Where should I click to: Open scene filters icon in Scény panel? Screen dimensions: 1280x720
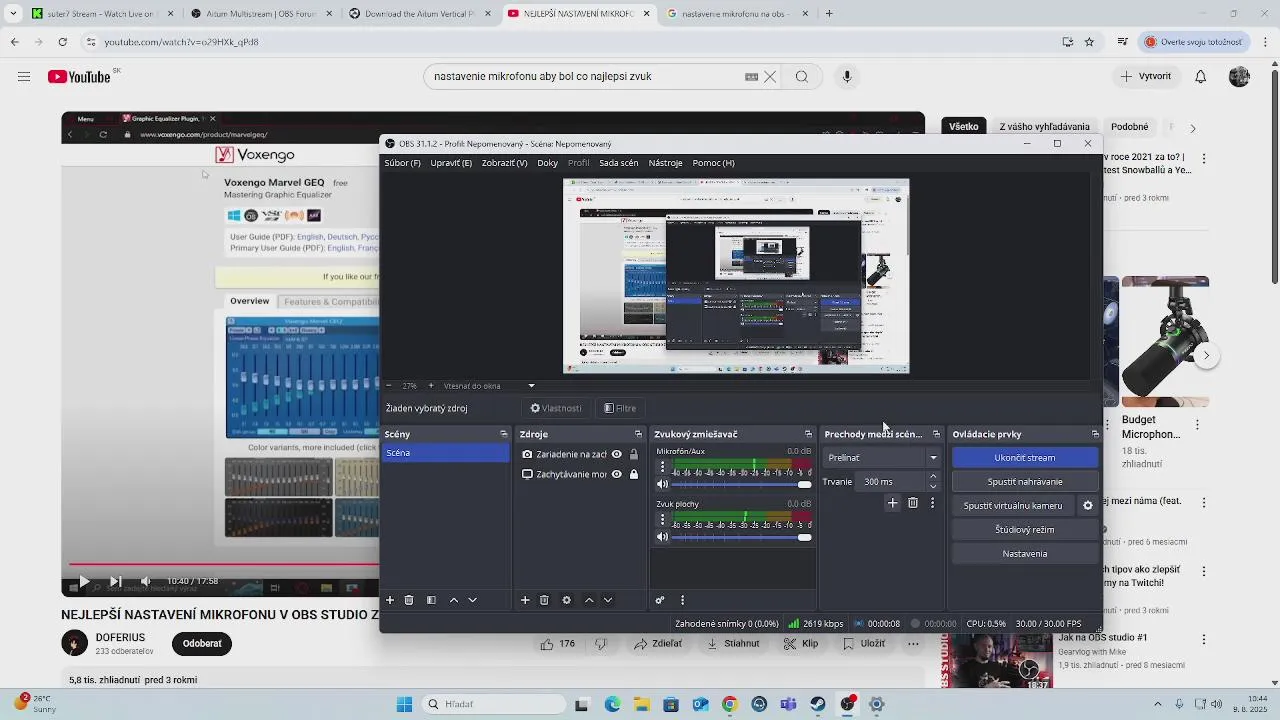click(431, 600)
